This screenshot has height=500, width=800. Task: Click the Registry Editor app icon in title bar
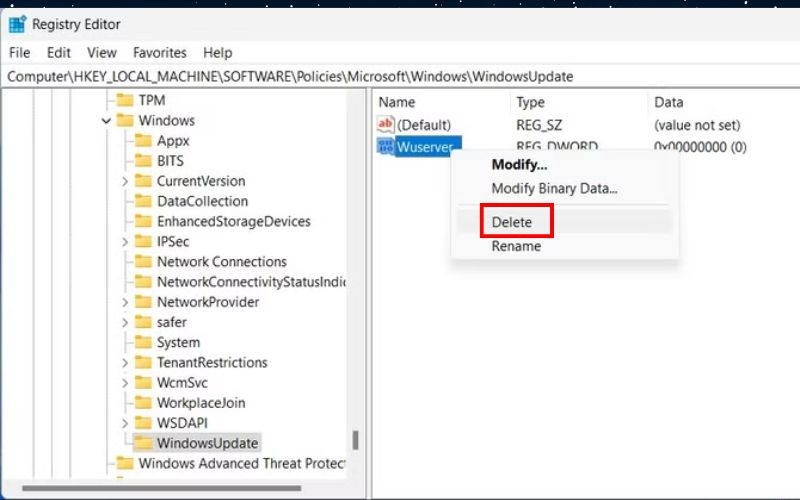point(17,24)
